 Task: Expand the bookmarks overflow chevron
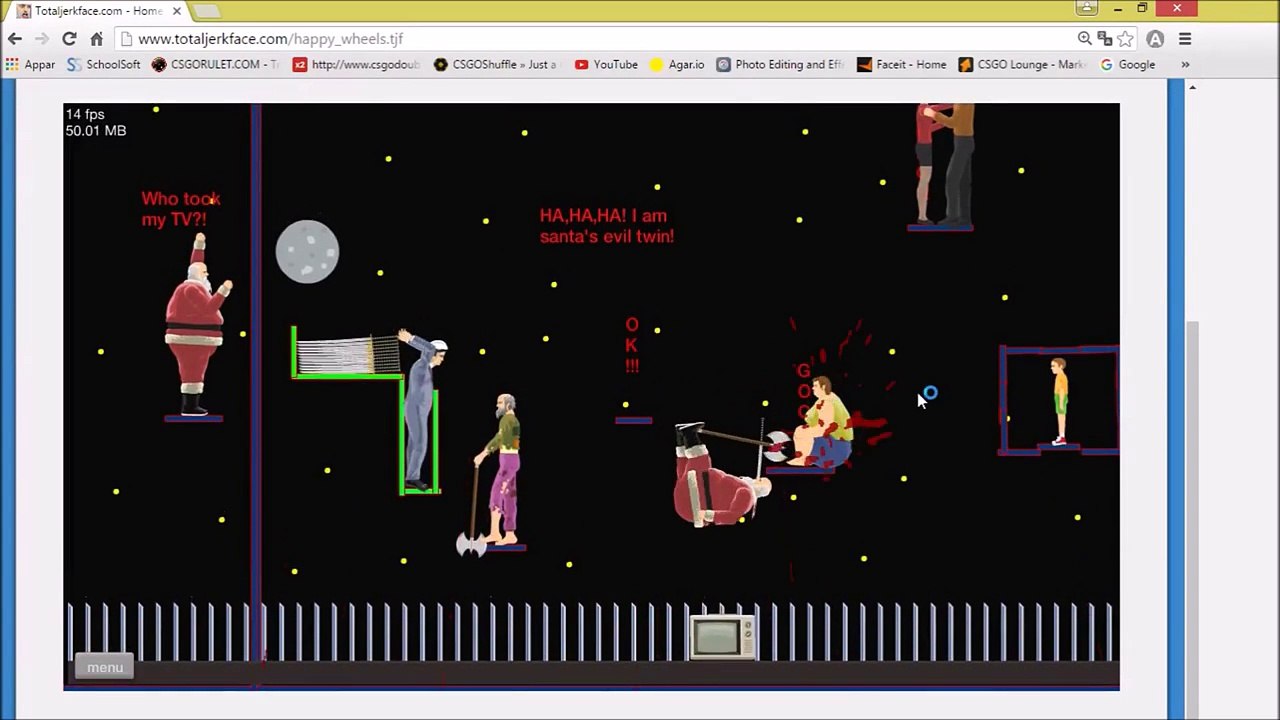[x=1185, y=64]
